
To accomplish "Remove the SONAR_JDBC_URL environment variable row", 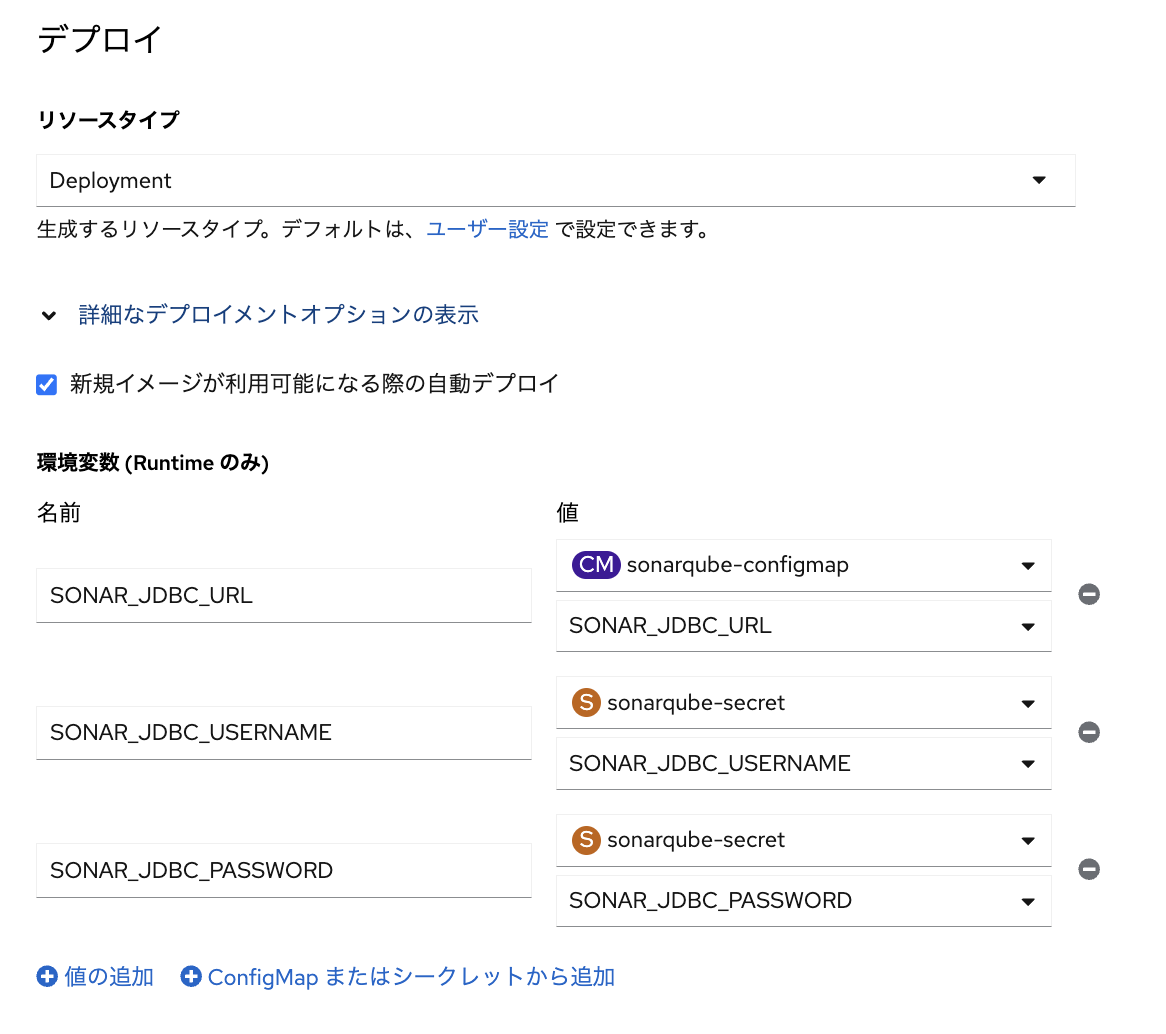I will pyautogui.click(x=1089, y=594).
